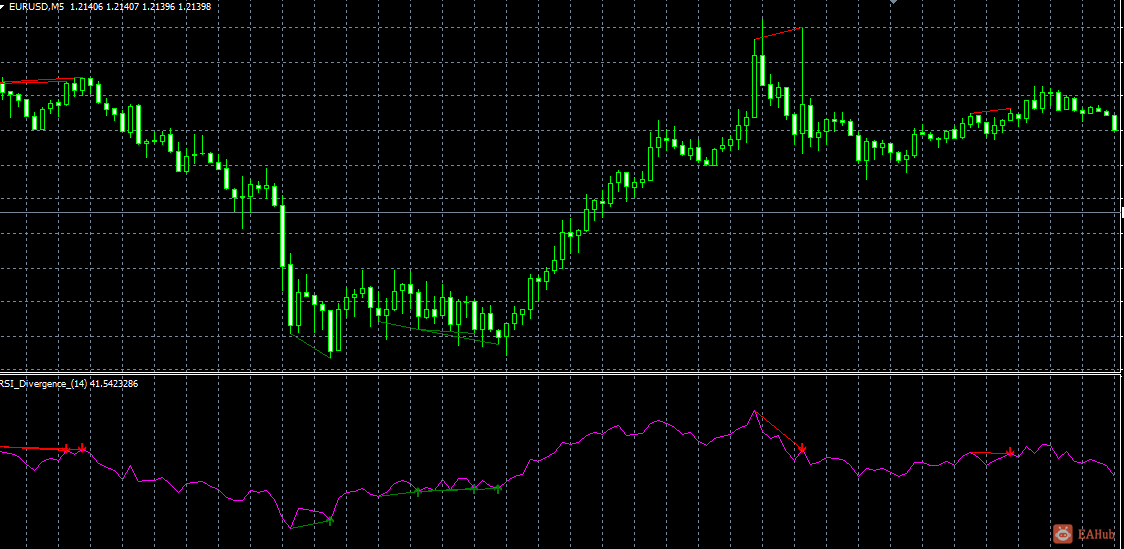Select the long shallow green trendline under the candle lows
Viewport: 1124px width, 549px height.
[441, 334]
